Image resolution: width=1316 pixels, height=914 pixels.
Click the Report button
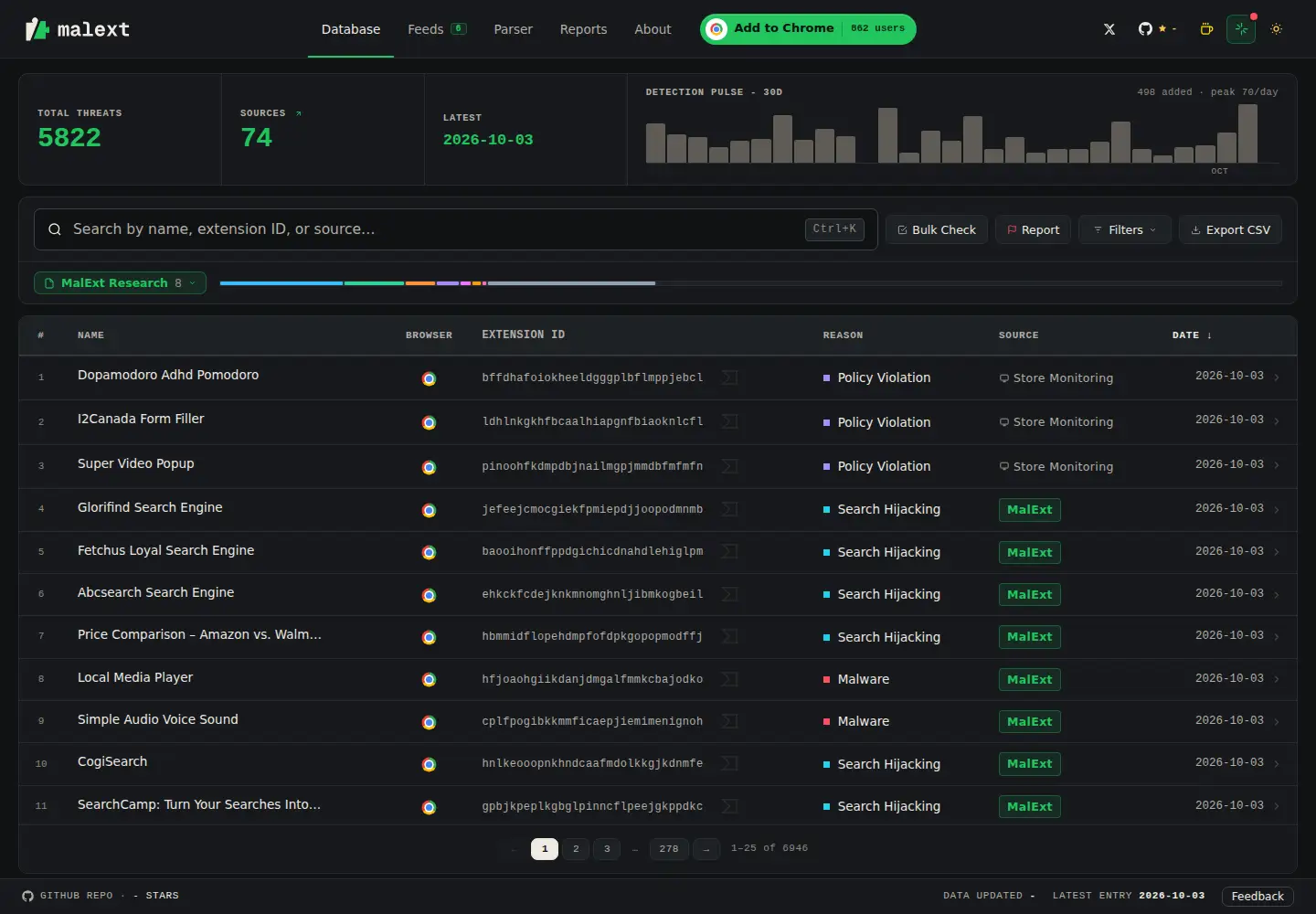click(x=1033, y=229)
